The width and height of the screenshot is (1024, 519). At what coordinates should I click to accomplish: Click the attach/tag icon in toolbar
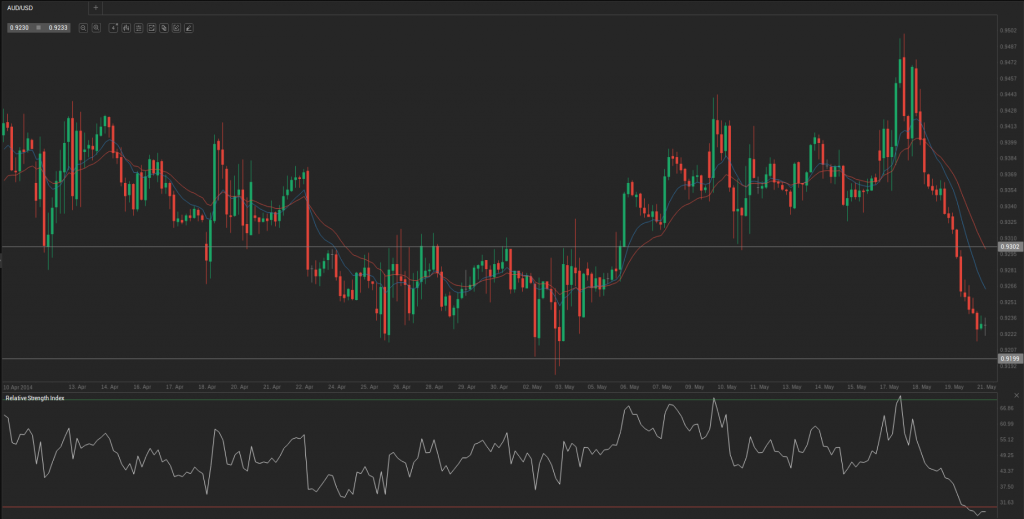tap(163, 28)
